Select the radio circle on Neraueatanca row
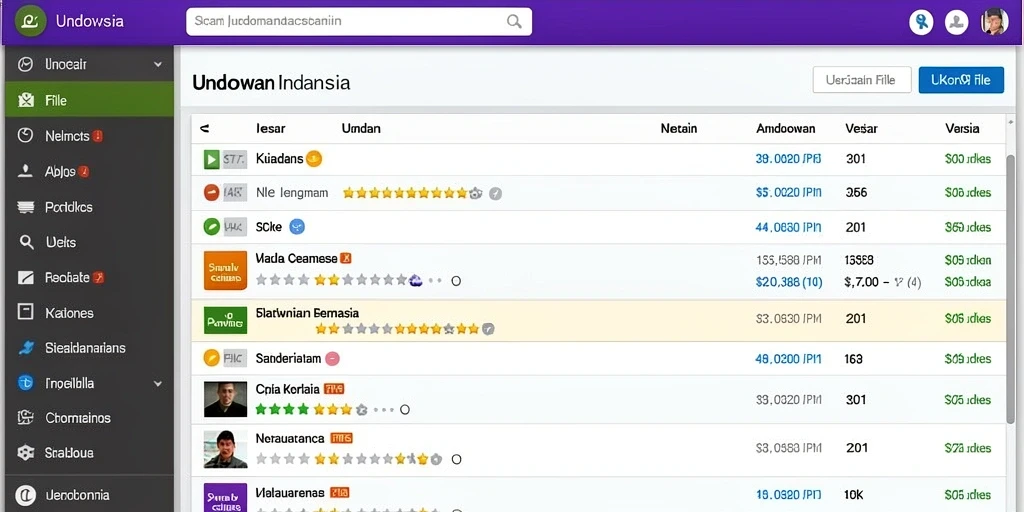This screenshot has height=512, width=1024. 456,459
